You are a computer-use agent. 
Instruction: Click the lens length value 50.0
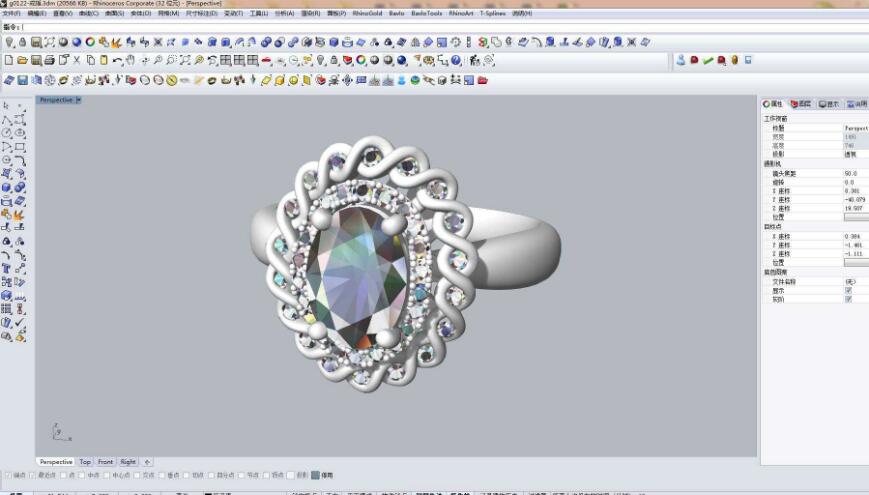(851, 173)
